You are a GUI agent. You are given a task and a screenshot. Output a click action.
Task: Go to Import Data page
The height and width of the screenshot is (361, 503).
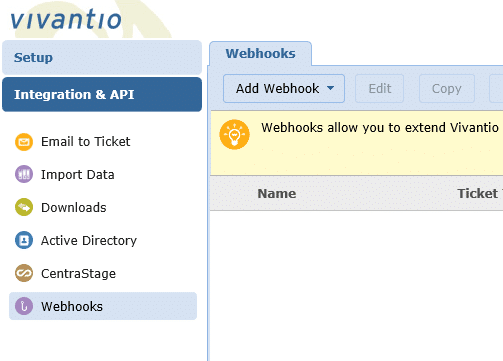[78, 175]
